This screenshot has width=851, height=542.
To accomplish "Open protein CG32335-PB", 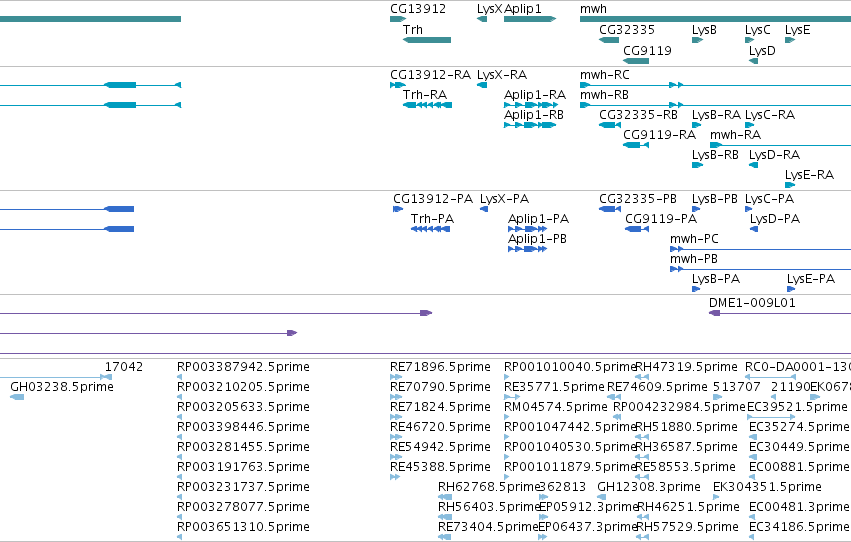I will pyautogui.click(x=638, y=199).
